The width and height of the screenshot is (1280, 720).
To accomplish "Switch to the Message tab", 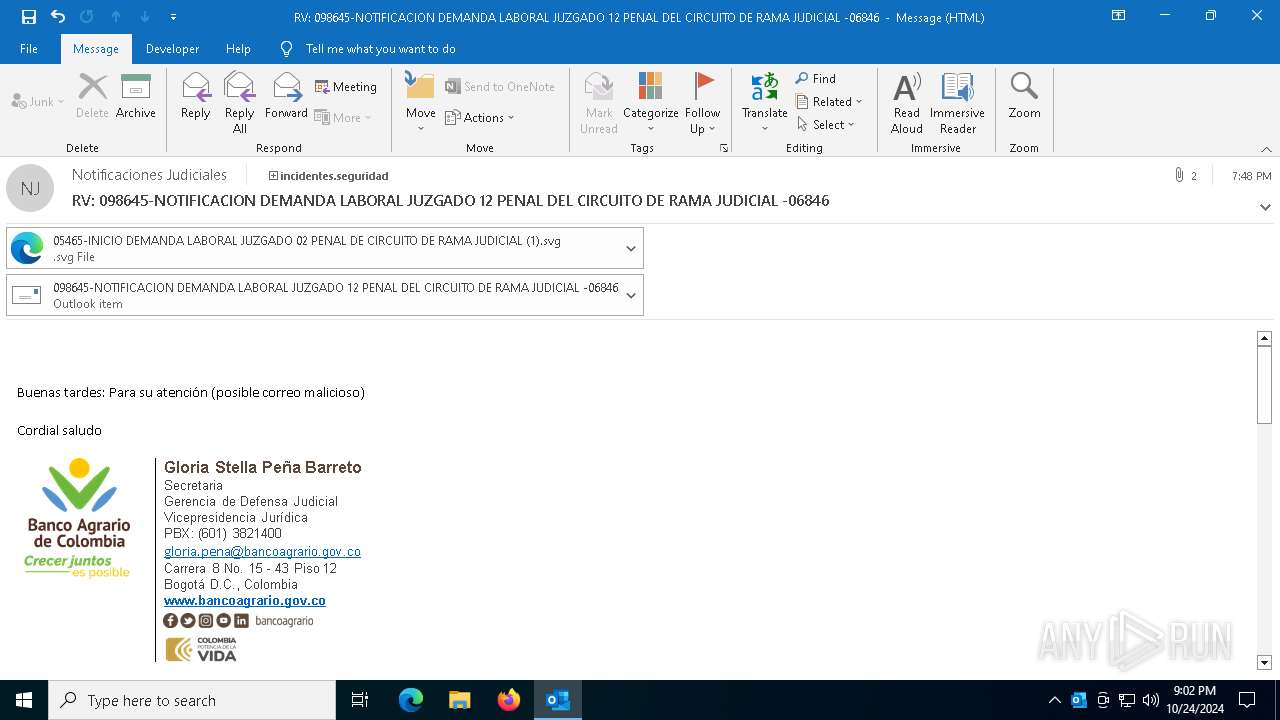I will pyautogui.click(x=96, y=48).
